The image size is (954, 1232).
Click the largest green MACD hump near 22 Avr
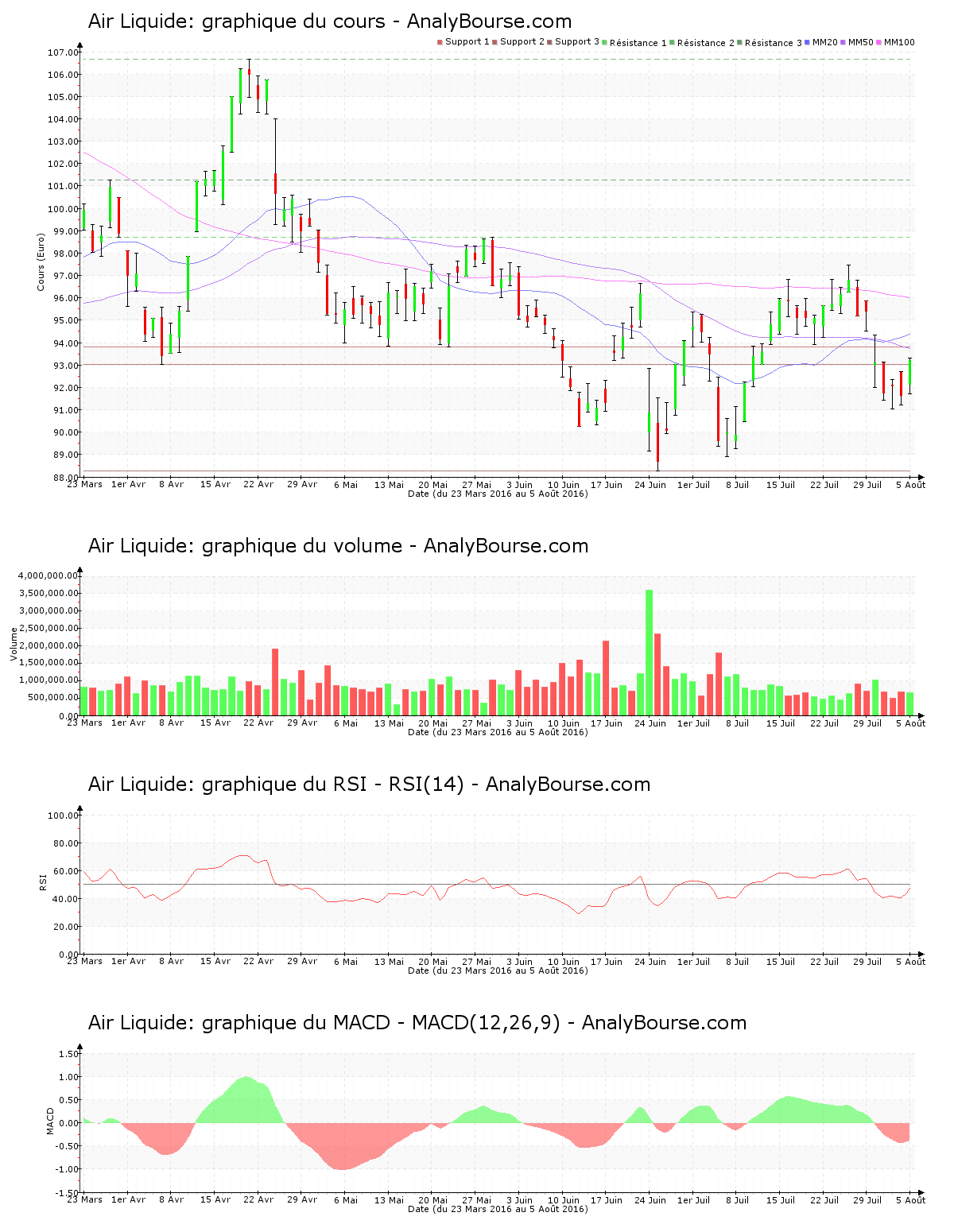(242, 1101)
